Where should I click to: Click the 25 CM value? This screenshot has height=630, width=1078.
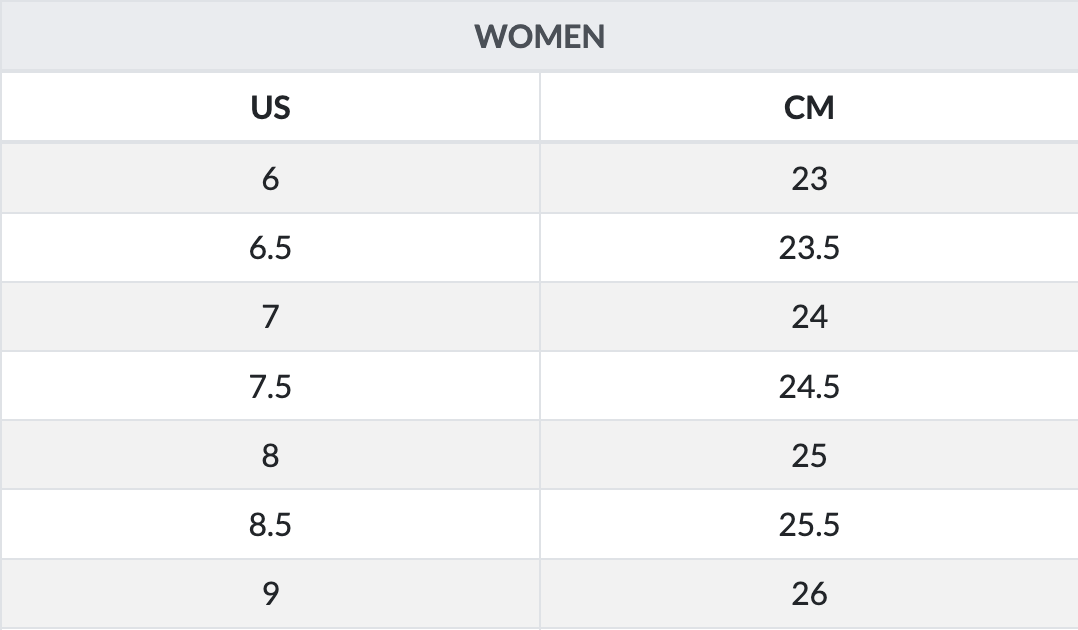pyautogui.click(x=809, y=455)
